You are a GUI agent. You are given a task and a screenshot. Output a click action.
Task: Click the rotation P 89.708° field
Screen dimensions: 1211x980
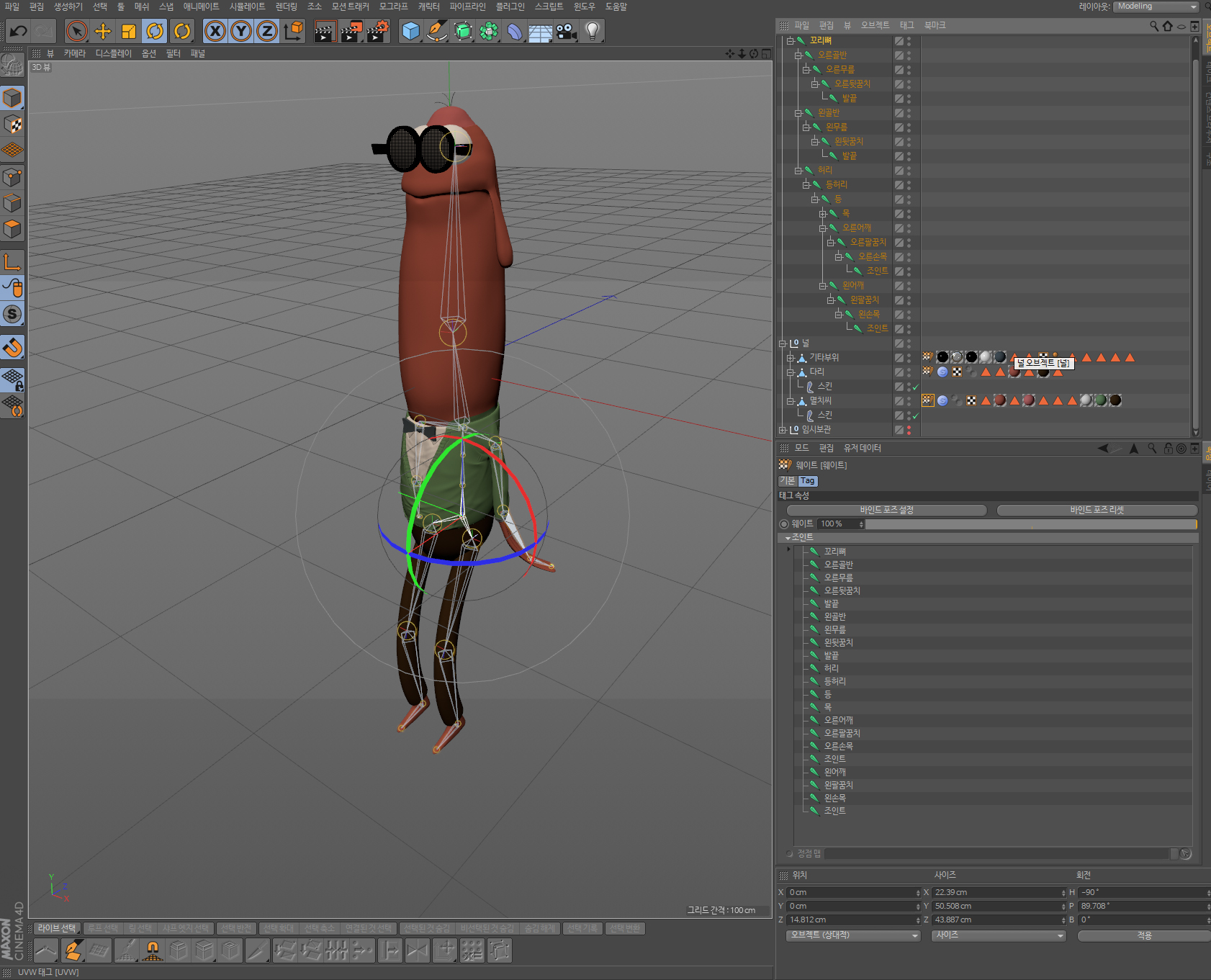click(x=1145, y=906)
